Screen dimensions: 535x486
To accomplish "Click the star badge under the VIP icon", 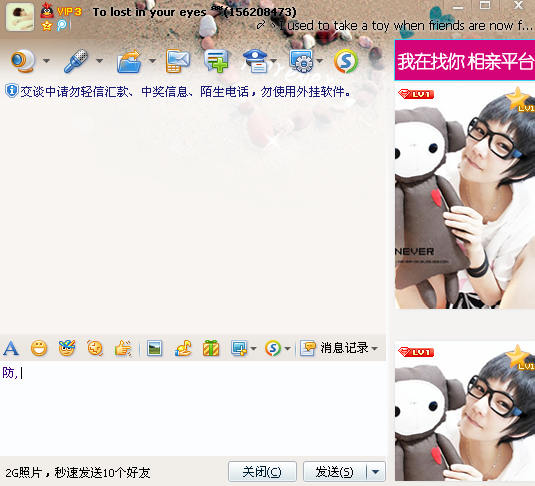I will coord(46,26).
